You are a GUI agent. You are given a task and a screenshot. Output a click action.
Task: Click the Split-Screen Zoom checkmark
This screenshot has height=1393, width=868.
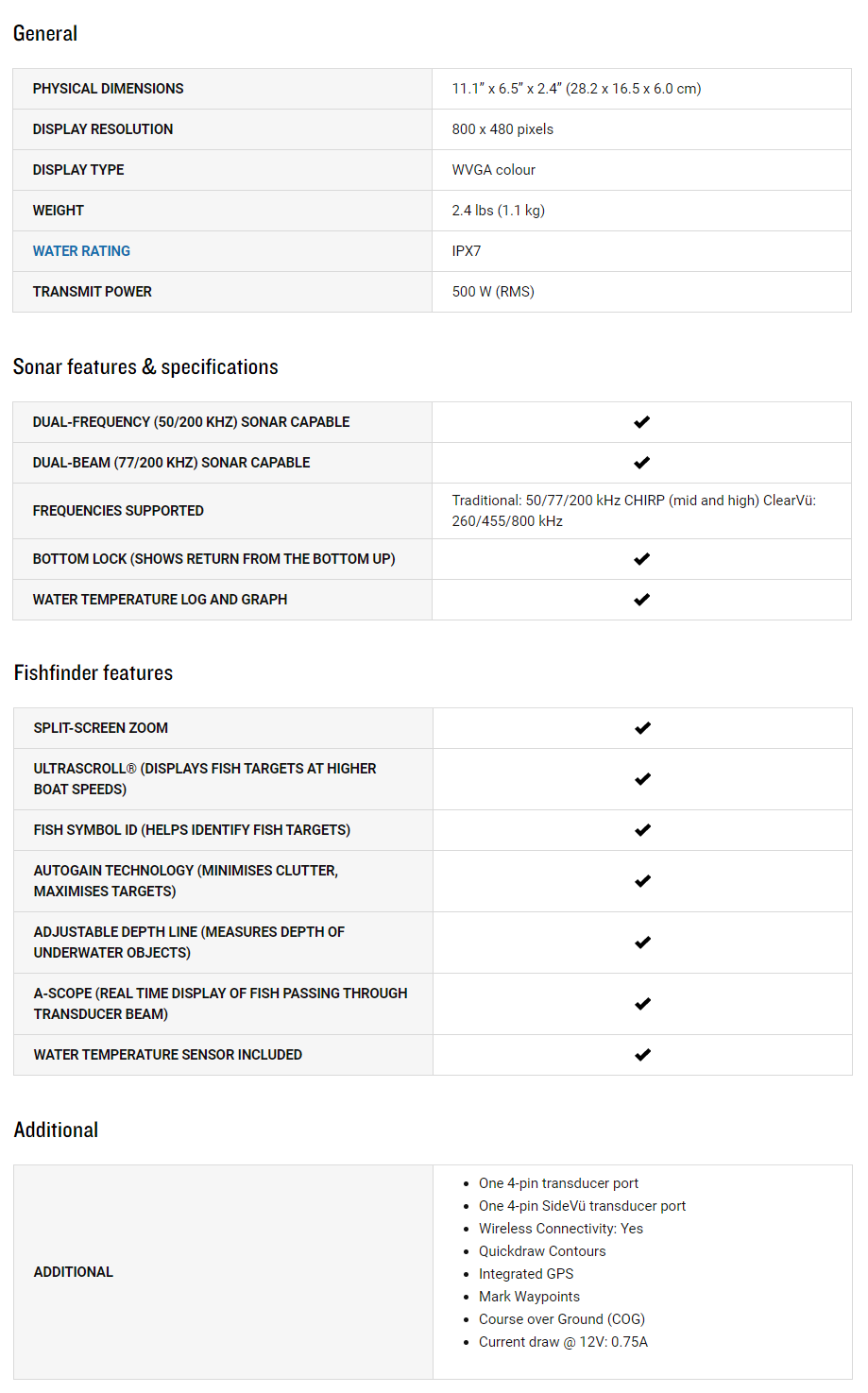[x=643, y=728]
